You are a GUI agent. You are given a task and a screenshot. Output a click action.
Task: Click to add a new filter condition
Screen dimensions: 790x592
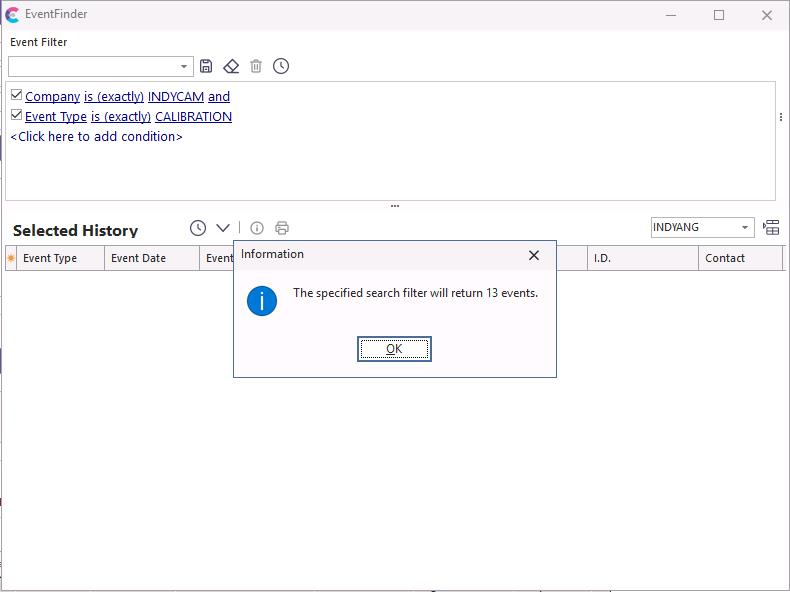click(x=96, y=137)
